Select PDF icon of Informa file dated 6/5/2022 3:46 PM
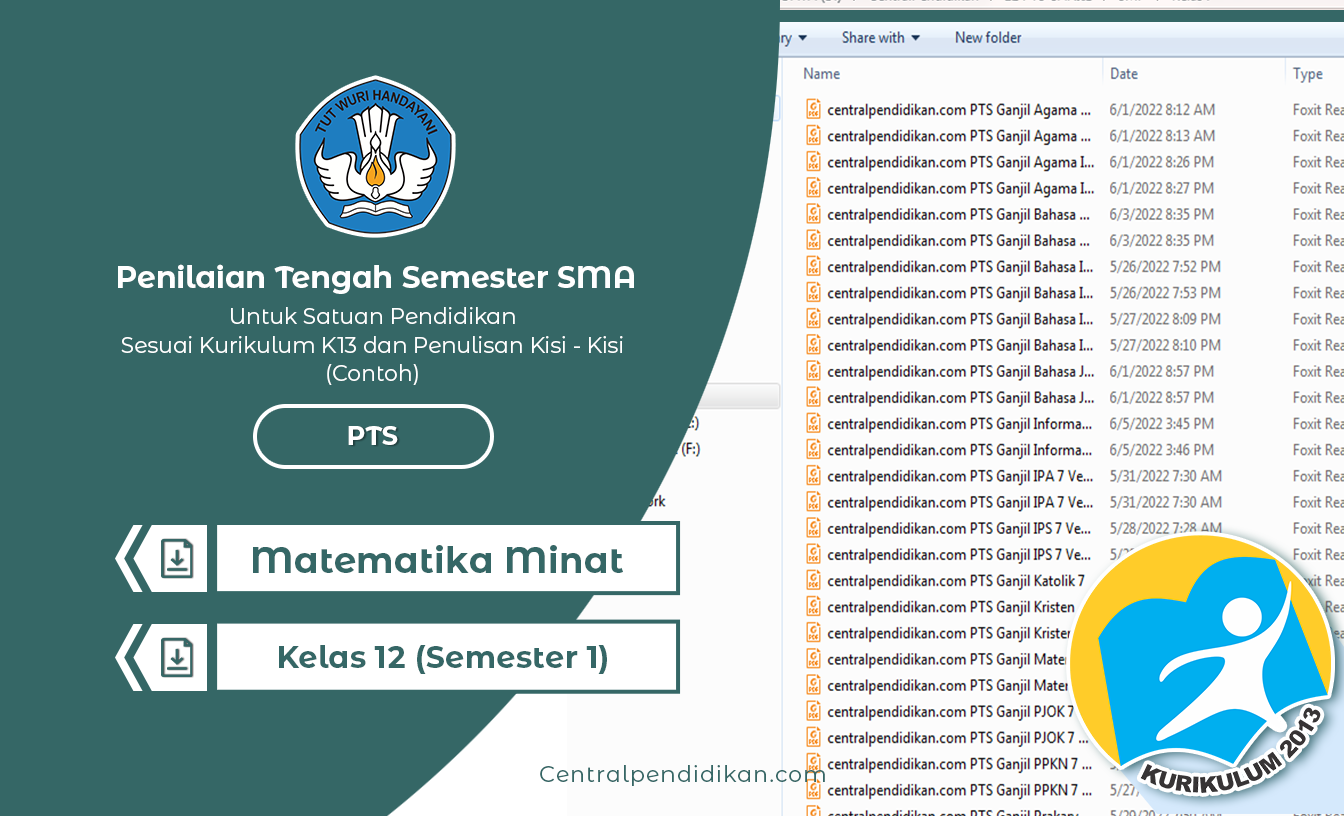 (814, 450)
